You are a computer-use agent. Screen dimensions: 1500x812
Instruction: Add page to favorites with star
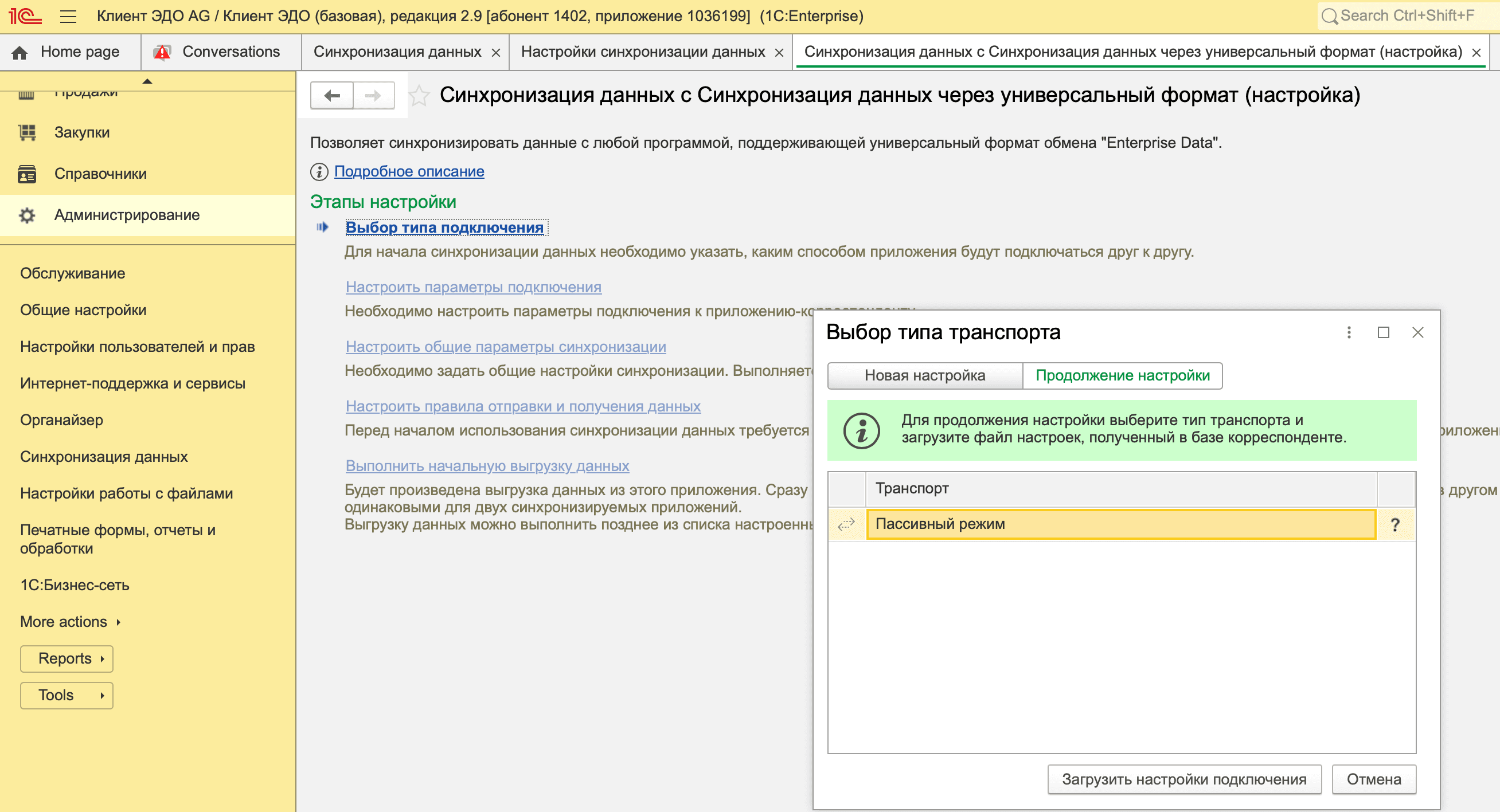point(419,96)
